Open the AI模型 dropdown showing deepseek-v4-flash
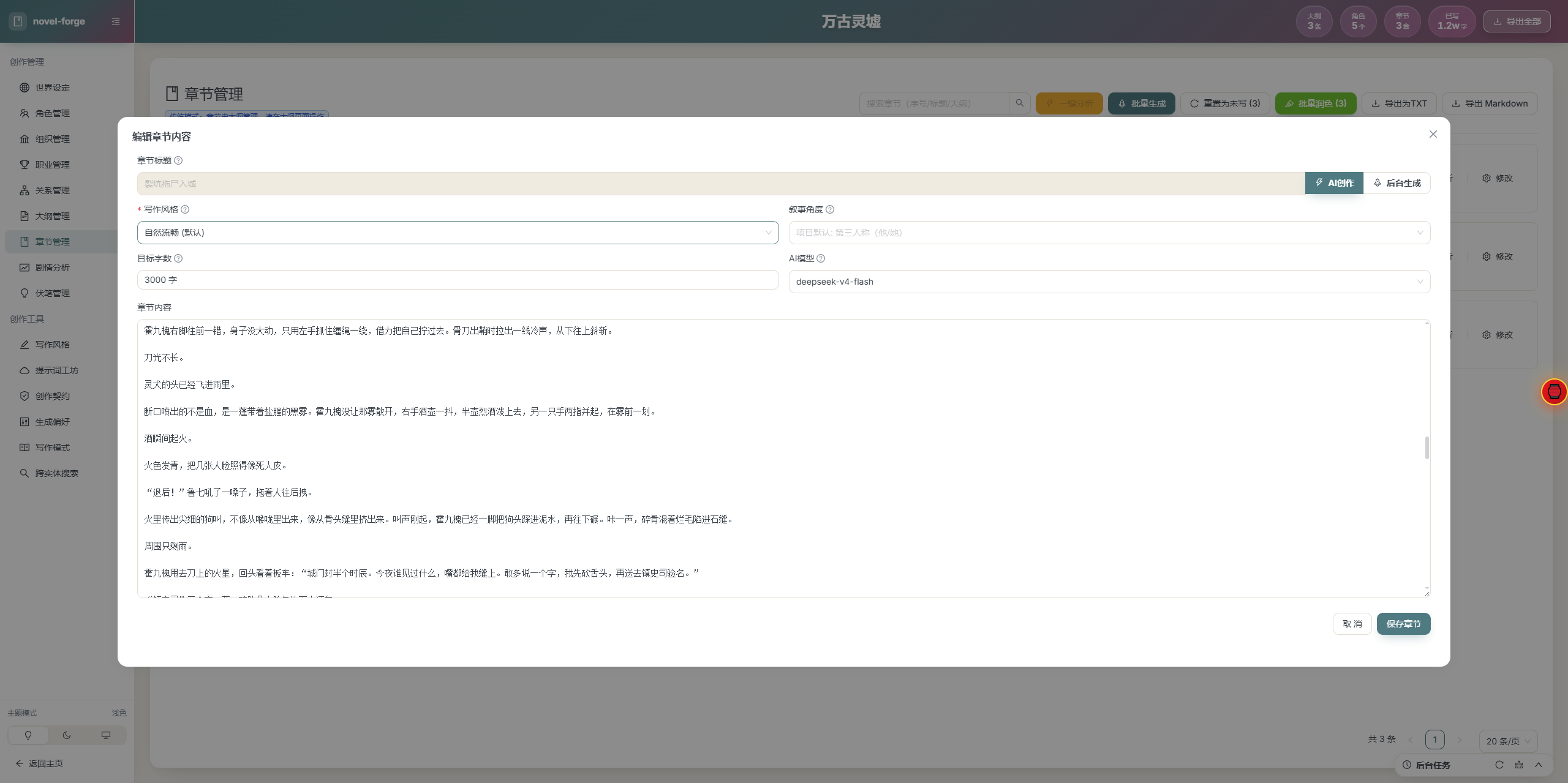Screen dimensions: 1568x783 coord(1109,282)
